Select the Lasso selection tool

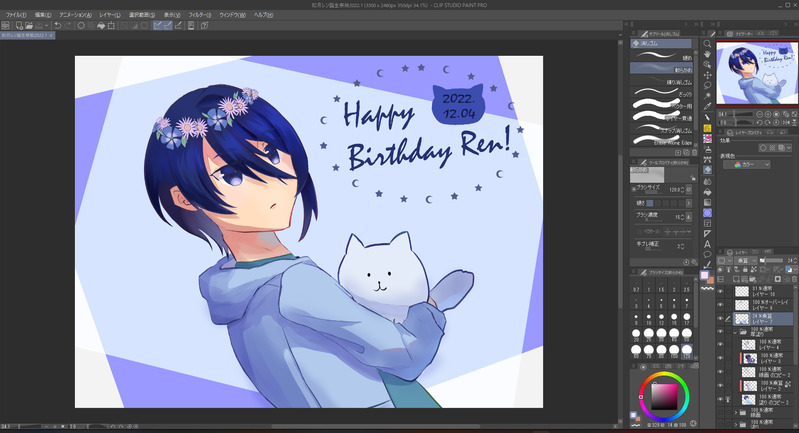707,86
